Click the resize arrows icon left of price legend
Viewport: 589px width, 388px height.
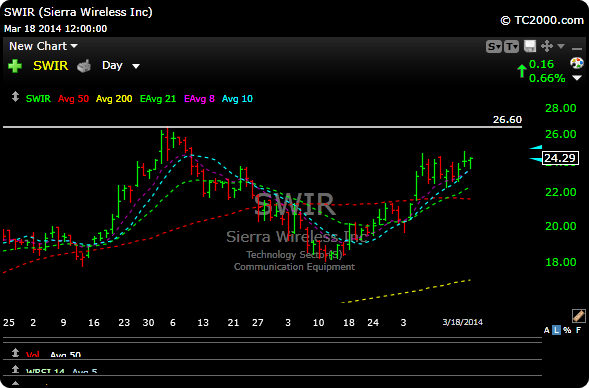[x=15, y=97]
